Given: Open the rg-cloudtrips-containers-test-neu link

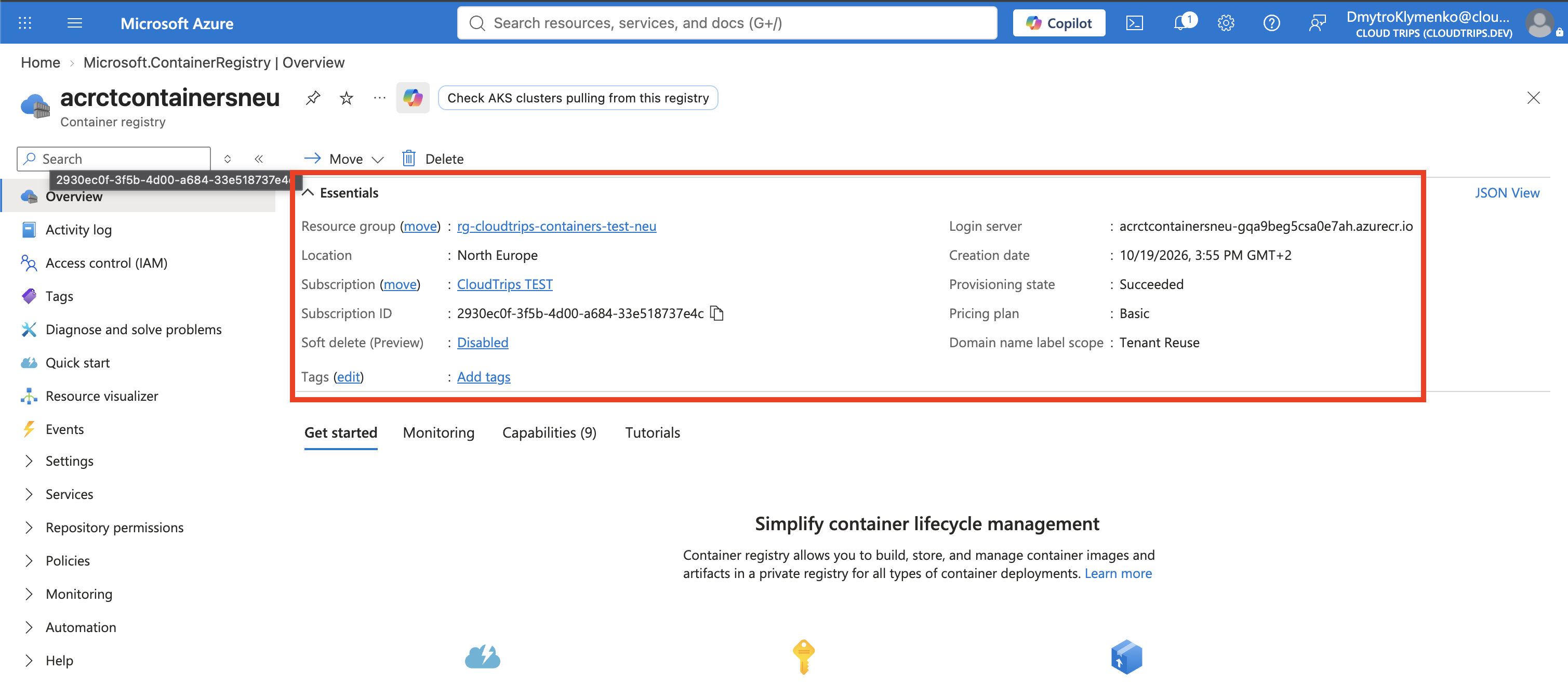Looking at the screenshot, I should [x=556, y=227].
